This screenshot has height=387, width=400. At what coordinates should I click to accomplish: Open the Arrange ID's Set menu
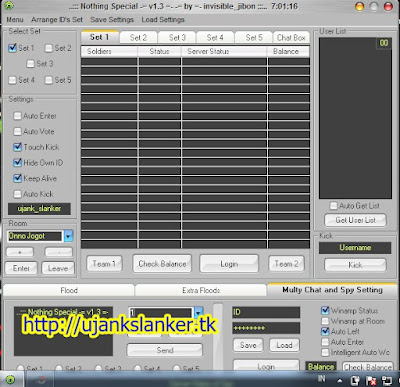(57, 20)
